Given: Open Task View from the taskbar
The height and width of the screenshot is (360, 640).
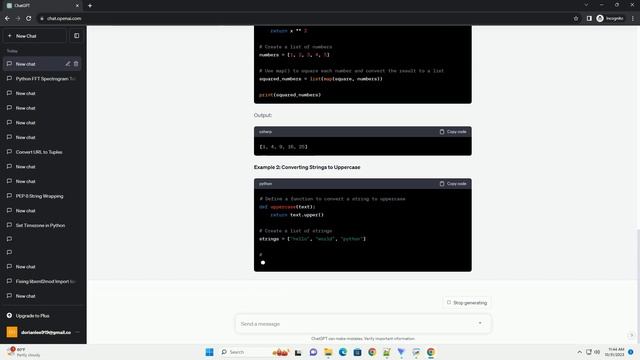Looking at the screenshot, I should [298, 352].
